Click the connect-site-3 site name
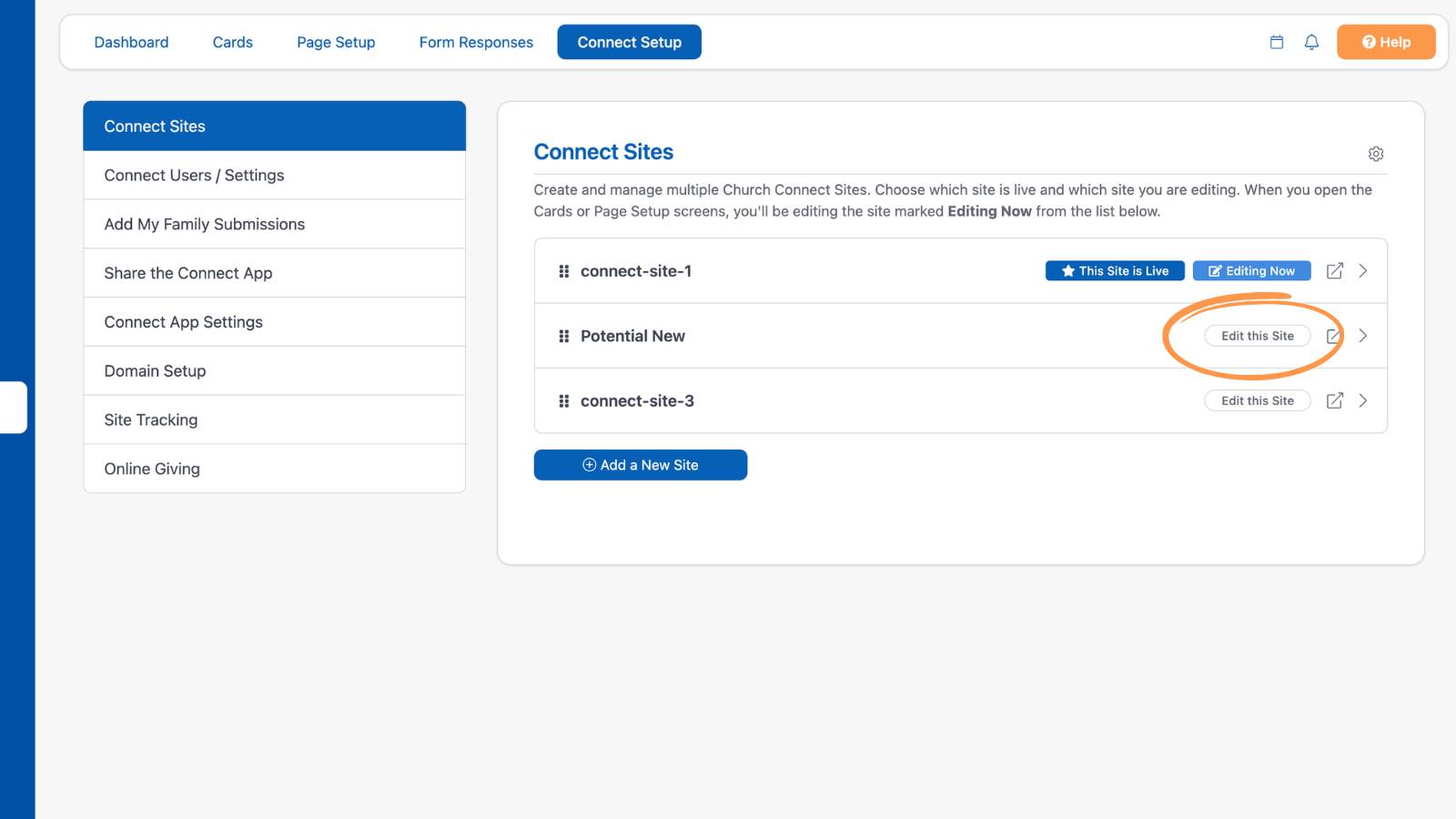Viewport: 1456px width, 819px height. point(637,401)
